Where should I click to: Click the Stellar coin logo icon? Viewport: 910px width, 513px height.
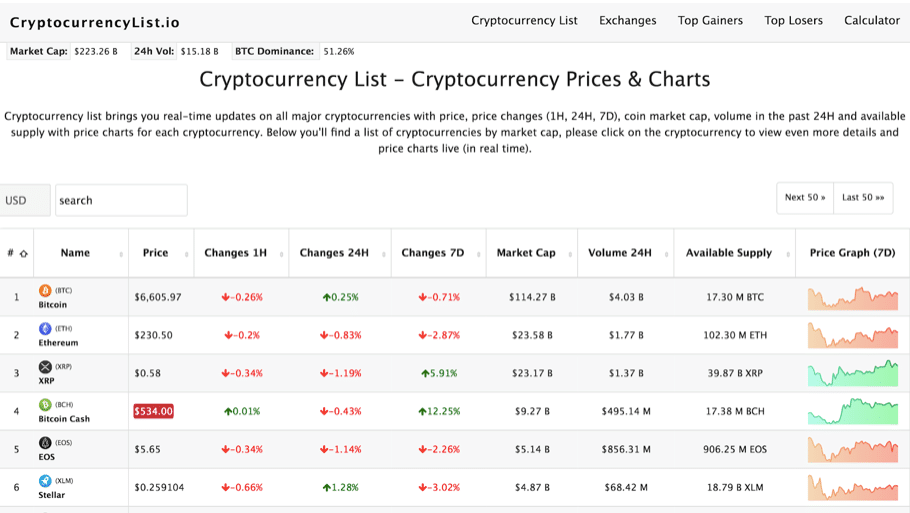[45, 481]
